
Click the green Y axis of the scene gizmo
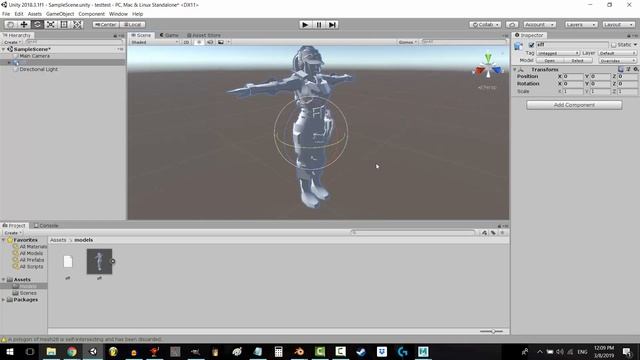pos(488,58)
